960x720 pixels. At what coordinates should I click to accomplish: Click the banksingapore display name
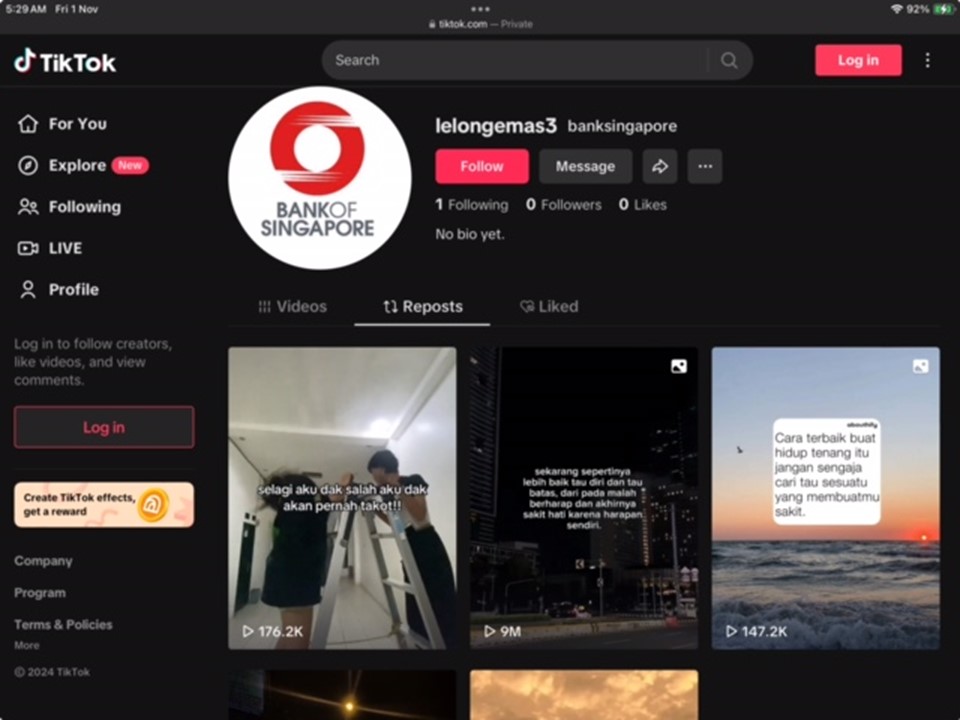coord(622,126)
